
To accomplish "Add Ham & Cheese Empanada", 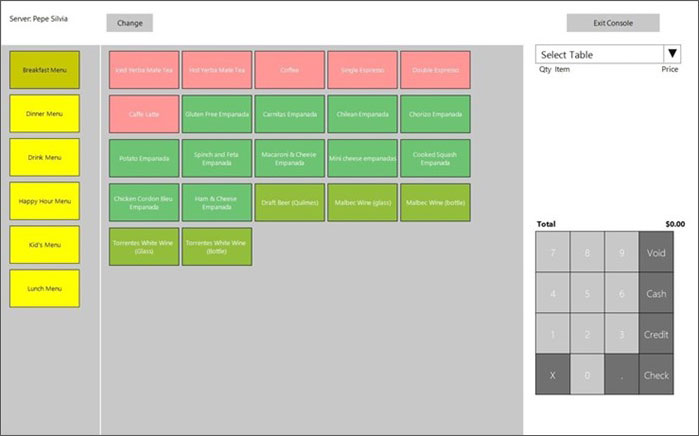I will click(x=217, y=202).
